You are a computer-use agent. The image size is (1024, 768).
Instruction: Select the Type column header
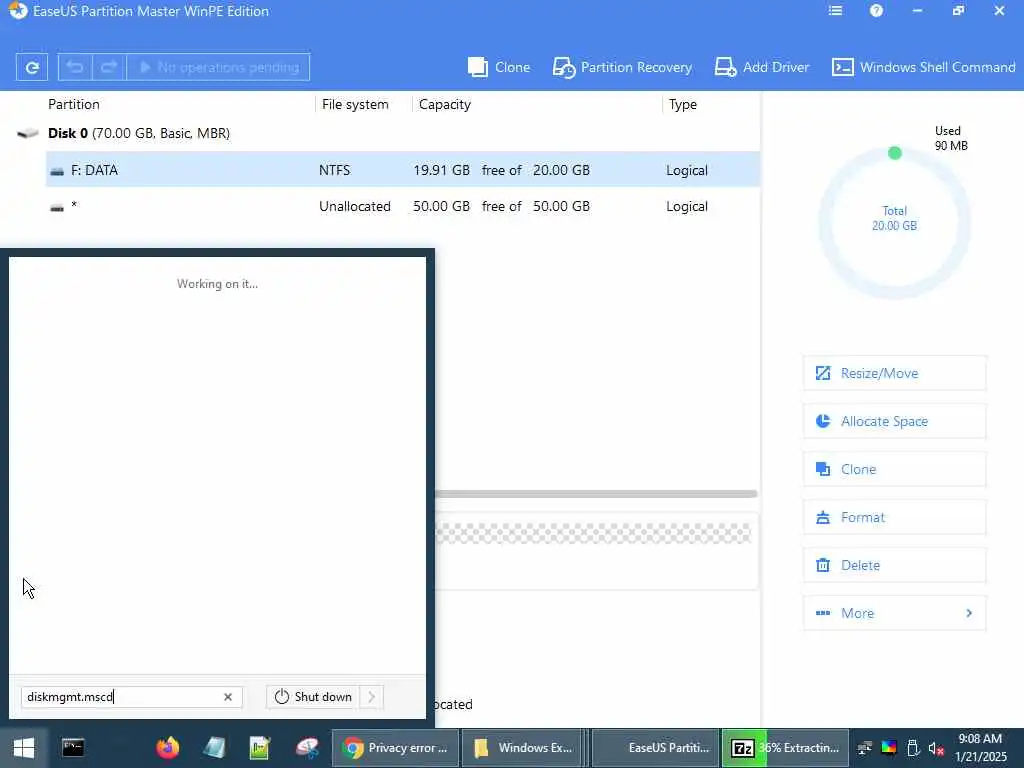point(682,104)
